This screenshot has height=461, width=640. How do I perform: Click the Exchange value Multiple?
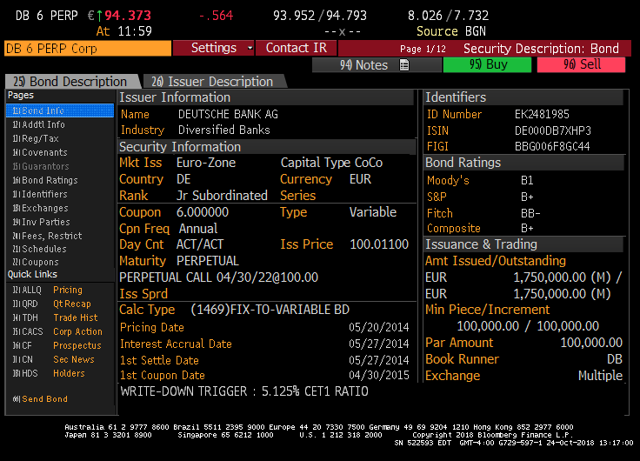coord(600,376)
